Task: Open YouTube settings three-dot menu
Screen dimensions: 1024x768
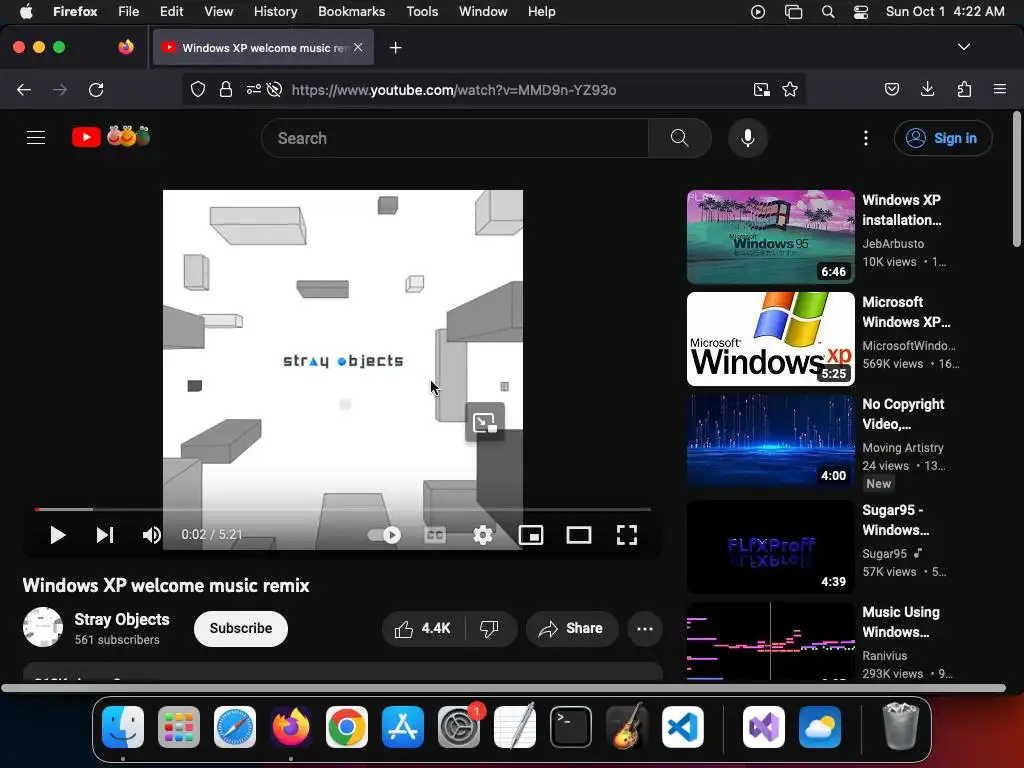Action: [866, 138]
